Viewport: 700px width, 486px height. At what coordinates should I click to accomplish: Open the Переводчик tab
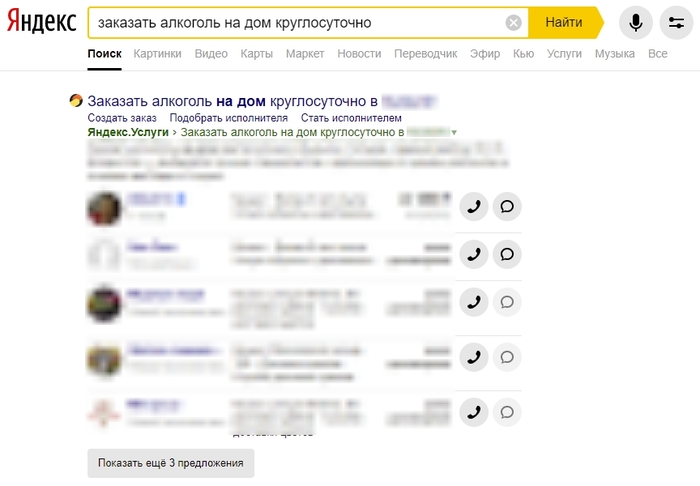[425, 54]
